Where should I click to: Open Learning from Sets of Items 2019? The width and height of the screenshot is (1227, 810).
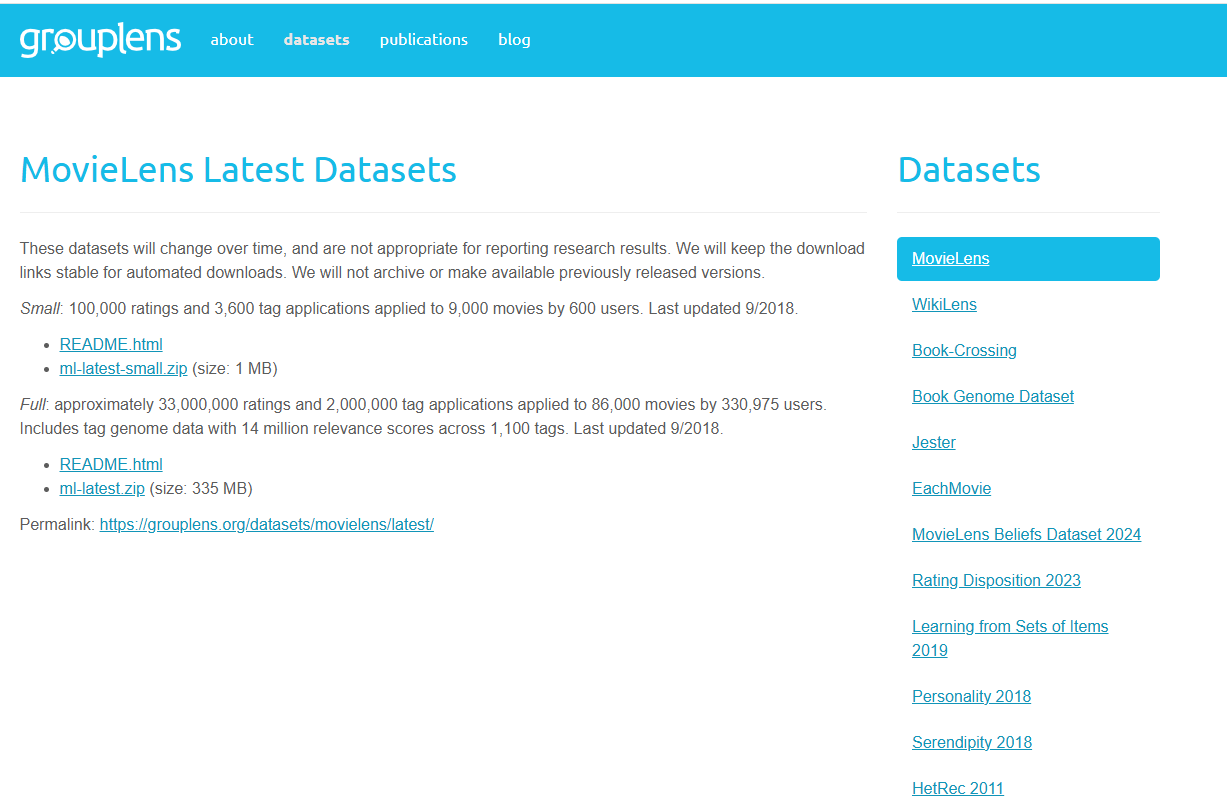(1010, 638)
